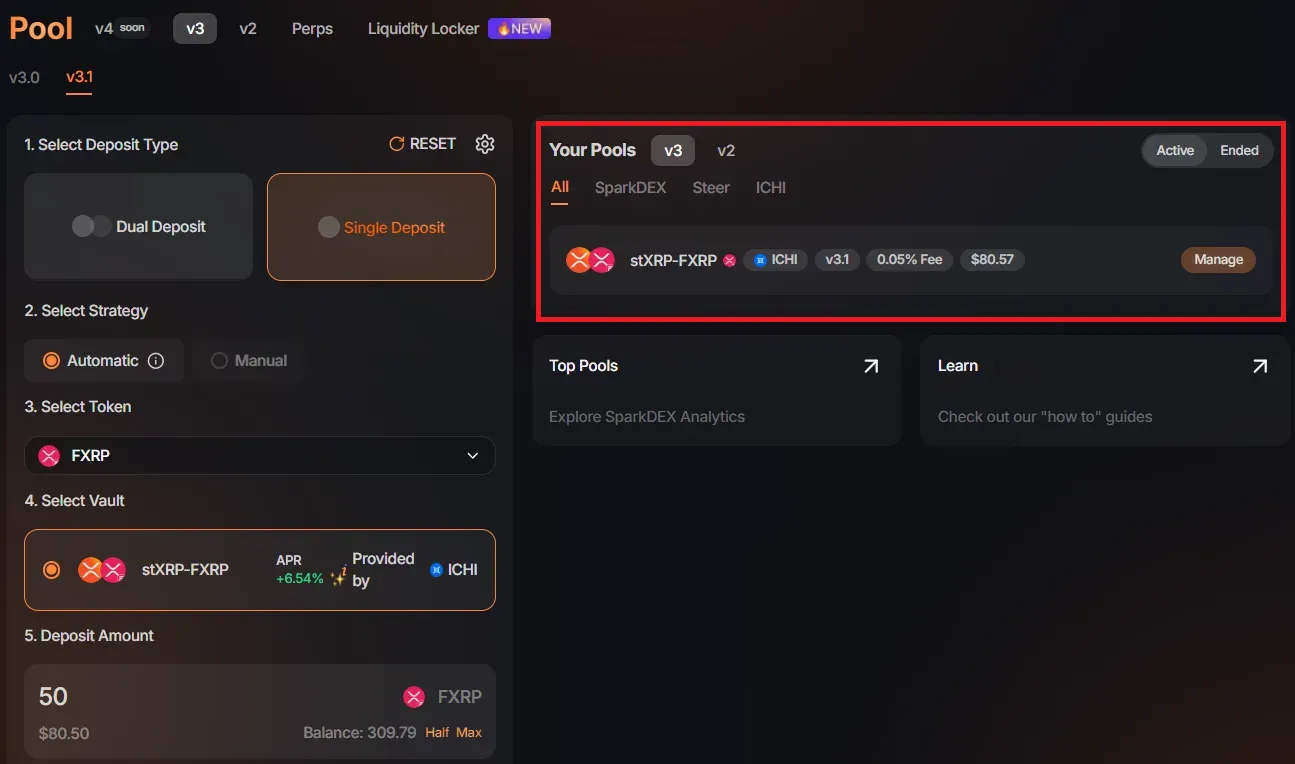Click the stXRP-FXRP name in Your Pools

point(673,260)
